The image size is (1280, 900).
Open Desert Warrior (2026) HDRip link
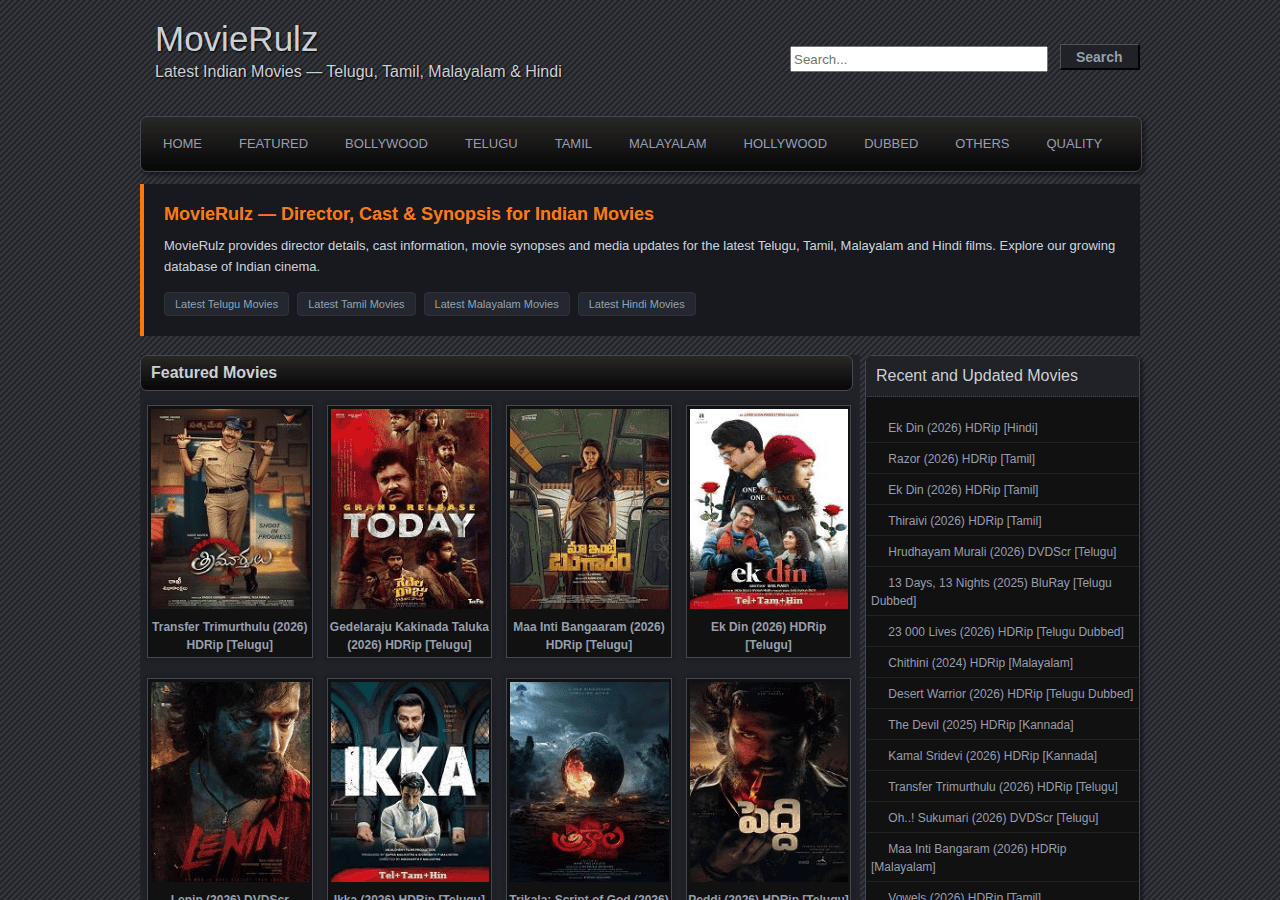click(1011, 694)
